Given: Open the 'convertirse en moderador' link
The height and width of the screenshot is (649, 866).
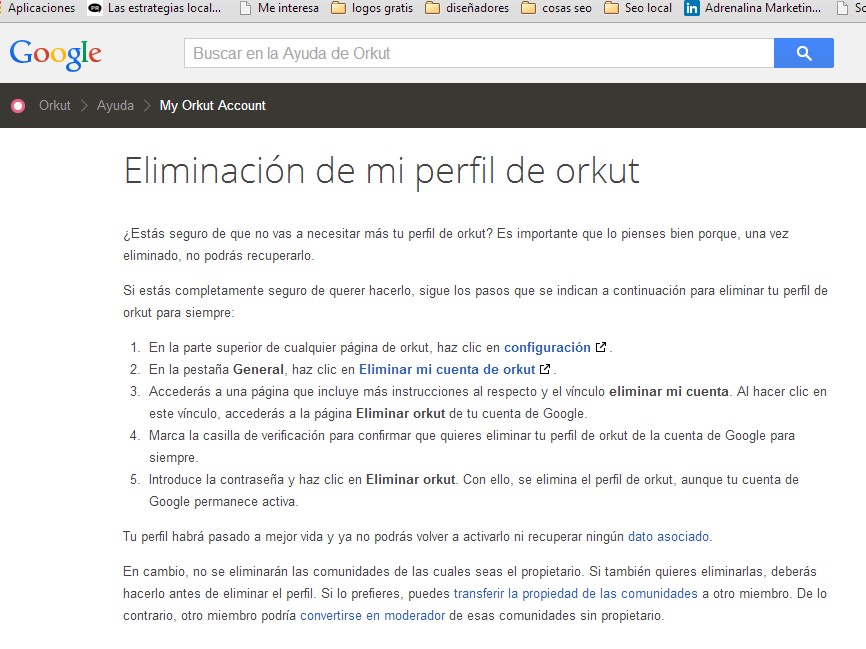Looking at the screenshot, I should pyautogui.click(x=372, y=615).
